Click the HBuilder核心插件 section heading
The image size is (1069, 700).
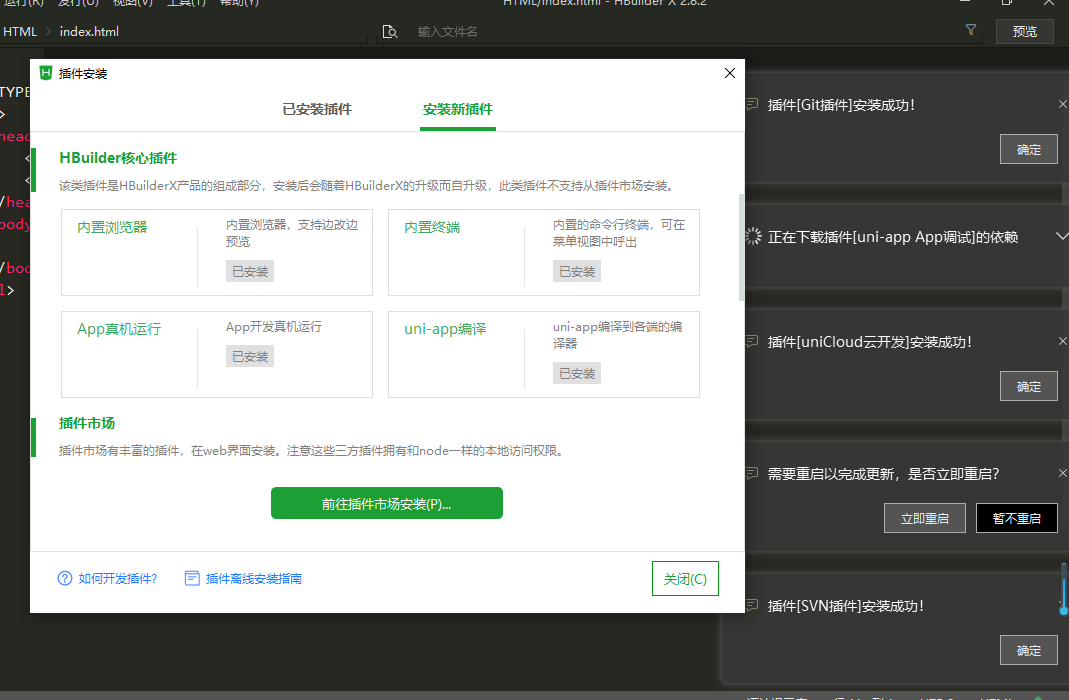tap(118, 158)
